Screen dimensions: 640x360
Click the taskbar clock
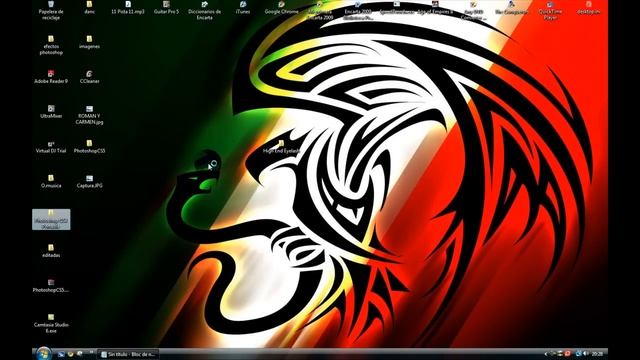(597, 354)
